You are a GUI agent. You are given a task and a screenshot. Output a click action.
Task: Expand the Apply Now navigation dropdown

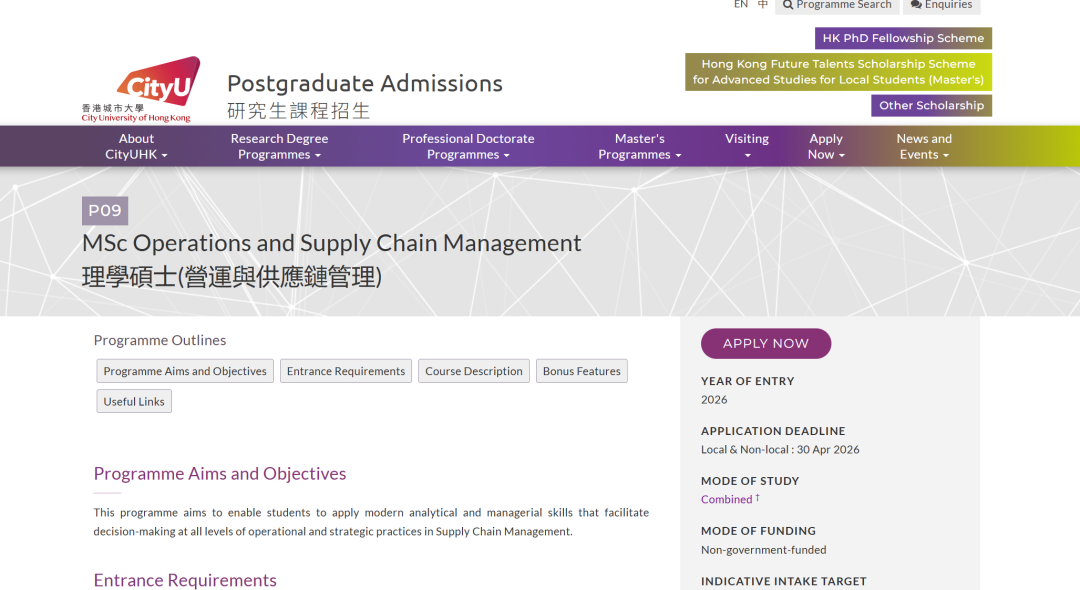pos(826,146)
